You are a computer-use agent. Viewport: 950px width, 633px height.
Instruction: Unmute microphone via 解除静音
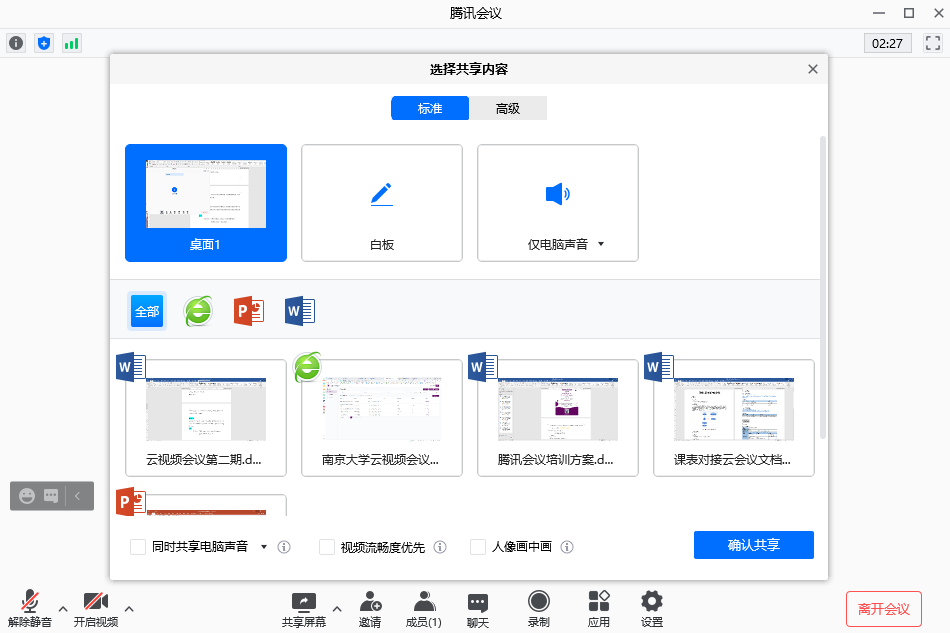(x=30, y=609)
